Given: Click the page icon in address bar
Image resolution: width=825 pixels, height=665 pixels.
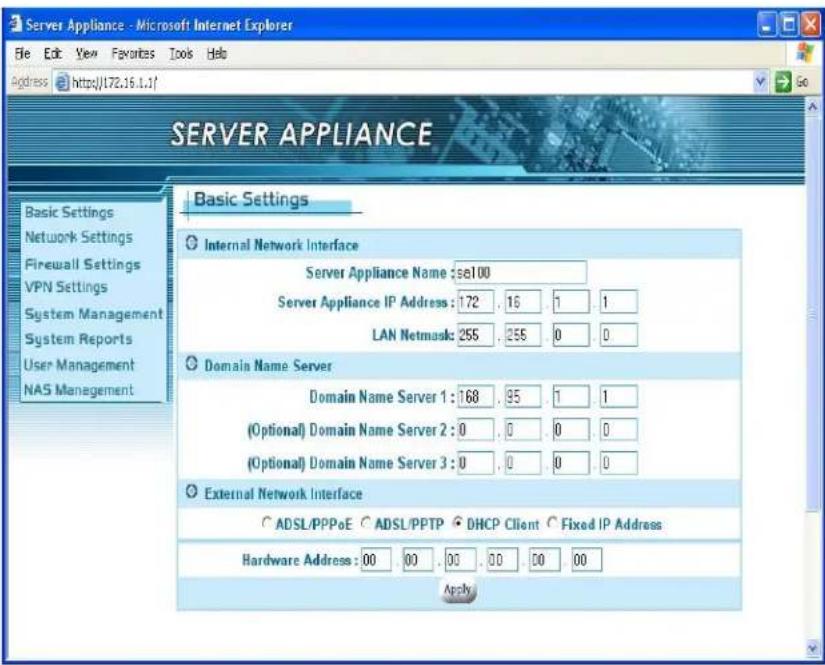Looking at the screenshot, I should [63, 83].
